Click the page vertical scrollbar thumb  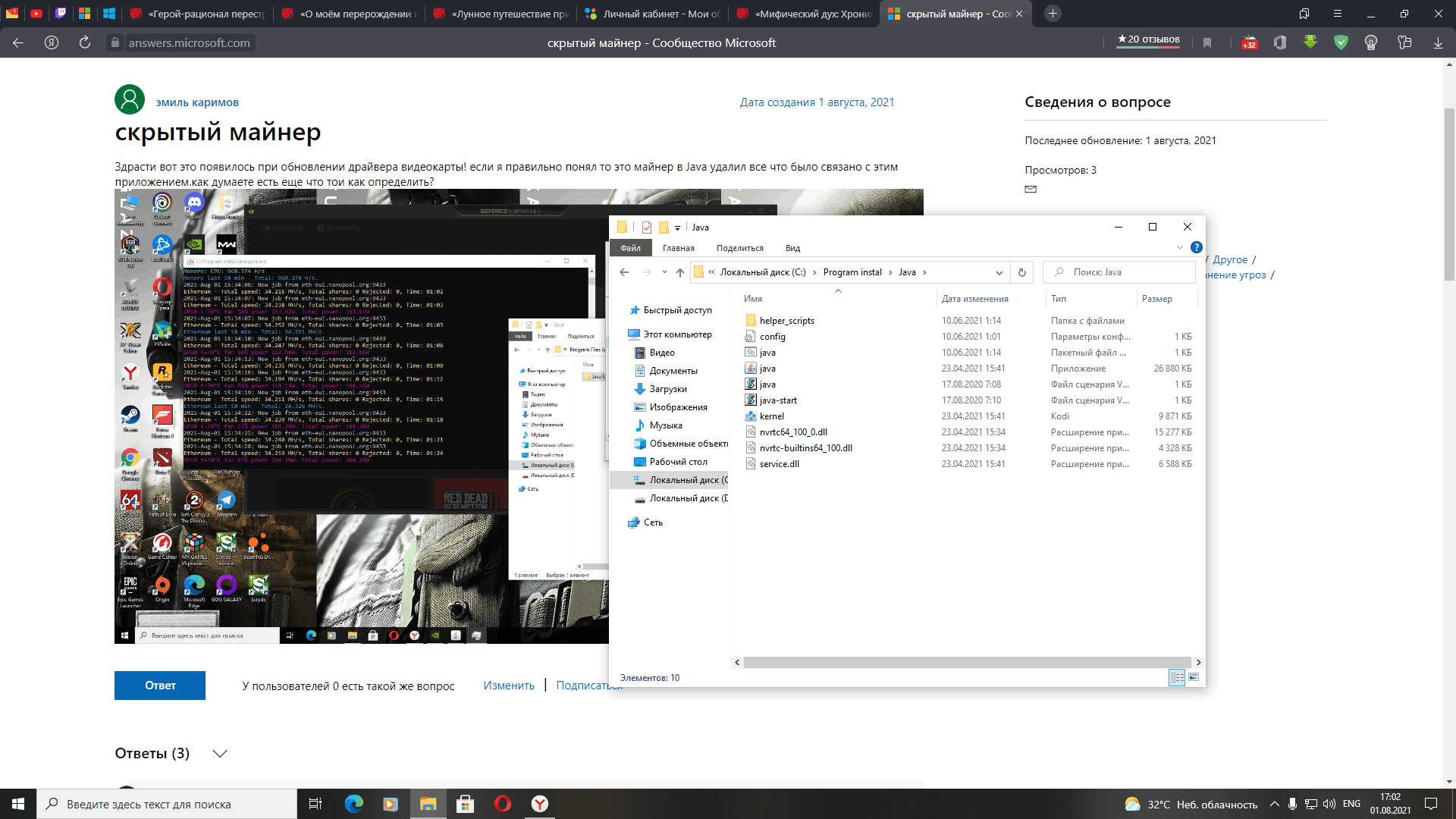click(1449, 195)
